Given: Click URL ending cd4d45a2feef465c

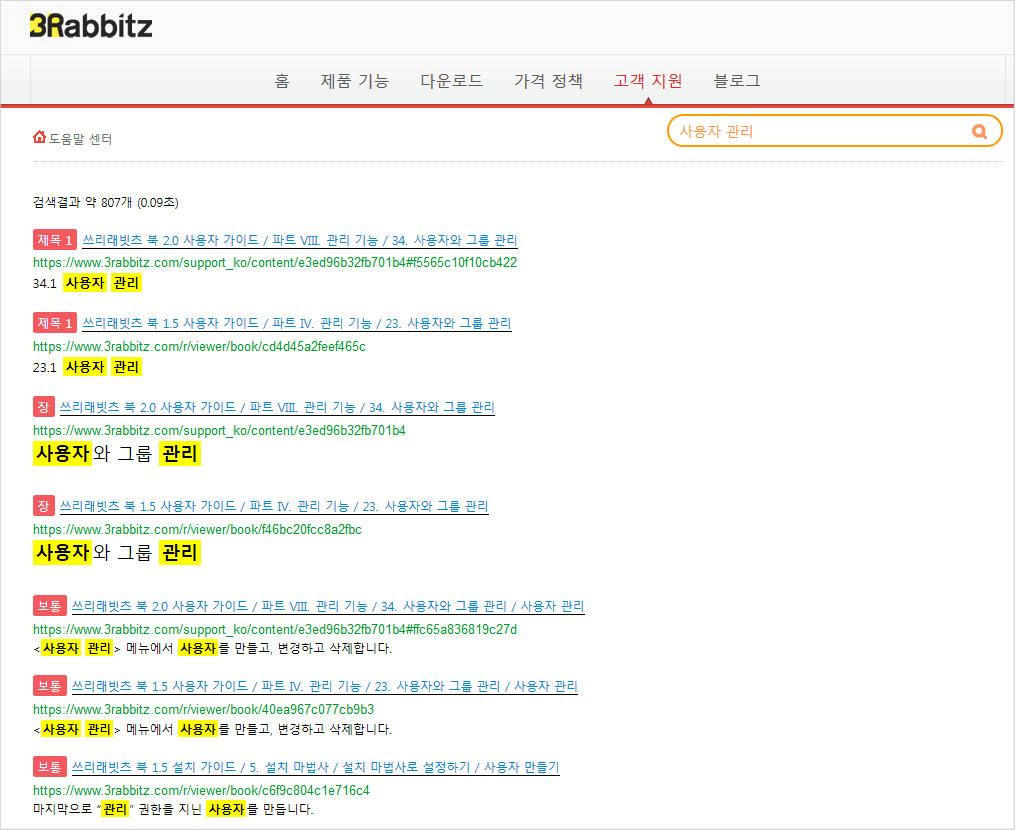Looking at the screenshot, I should (x=199, y=347).
